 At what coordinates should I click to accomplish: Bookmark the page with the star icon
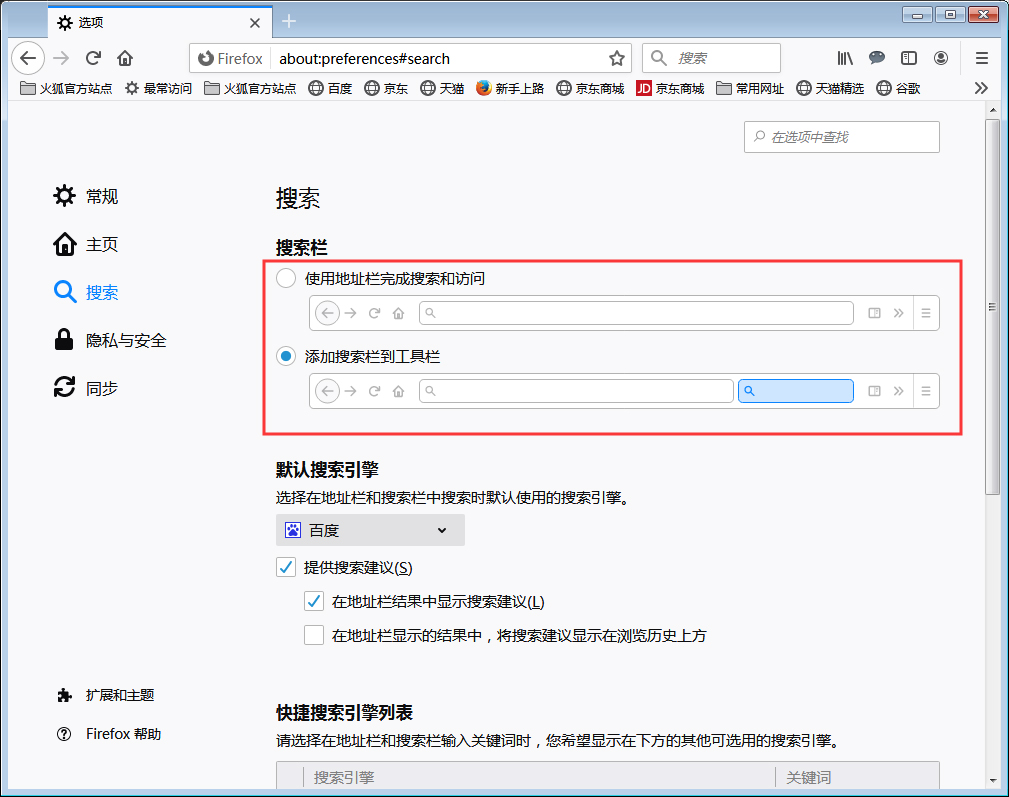(617, 58)
